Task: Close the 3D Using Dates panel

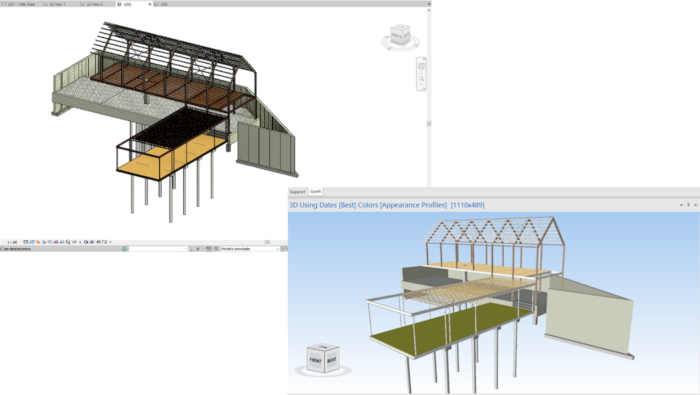Action: pyautogui.click(x=696, y=205)
